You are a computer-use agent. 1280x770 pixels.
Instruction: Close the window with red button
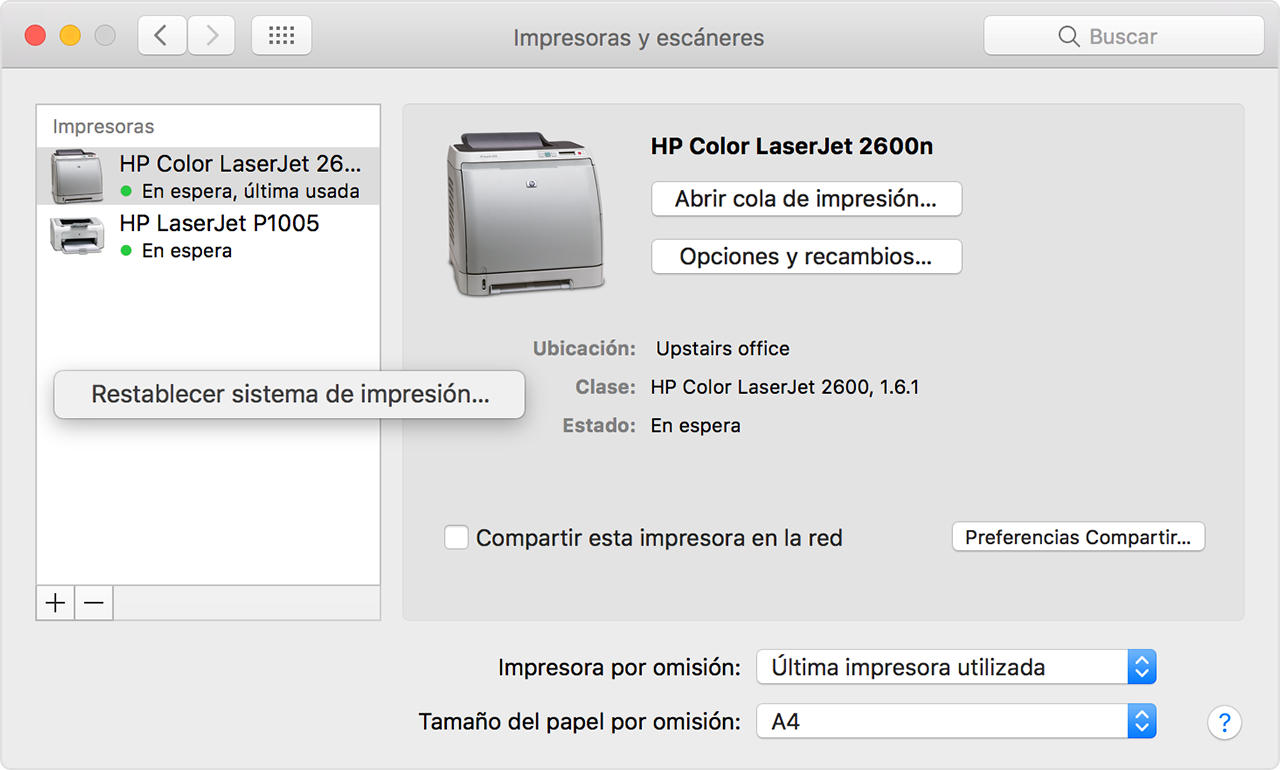(x=35, y=36)
